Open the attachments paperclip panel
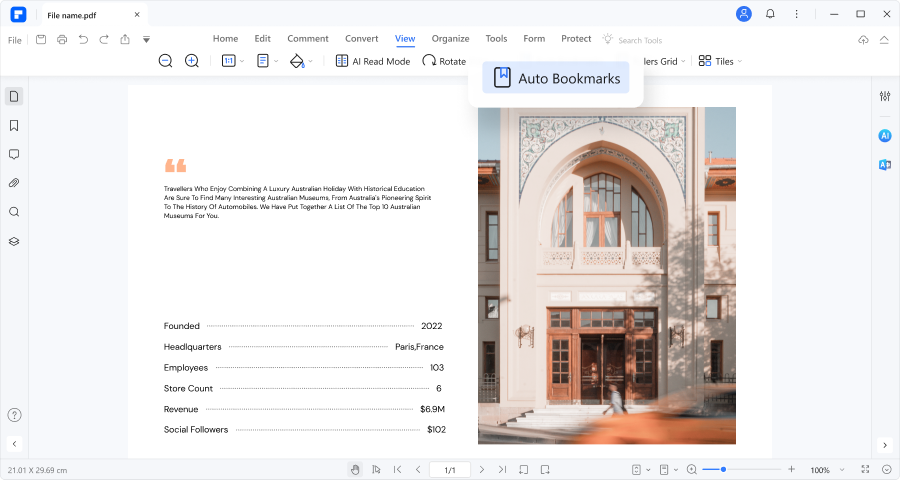Screen dimensions: 900x480 coord(14,183)
